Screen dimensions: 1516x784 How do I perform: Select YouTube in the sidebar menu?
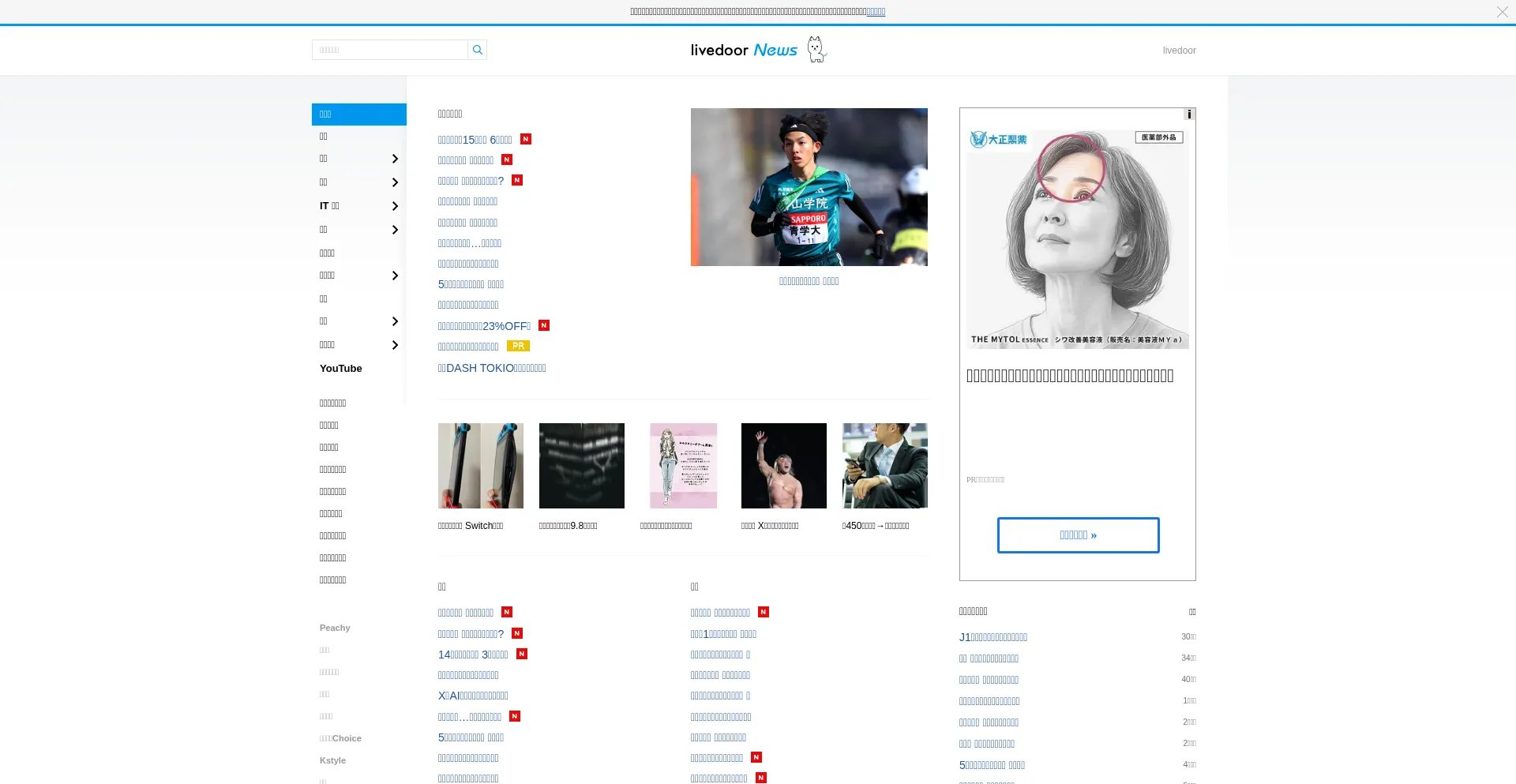point(340,368)
